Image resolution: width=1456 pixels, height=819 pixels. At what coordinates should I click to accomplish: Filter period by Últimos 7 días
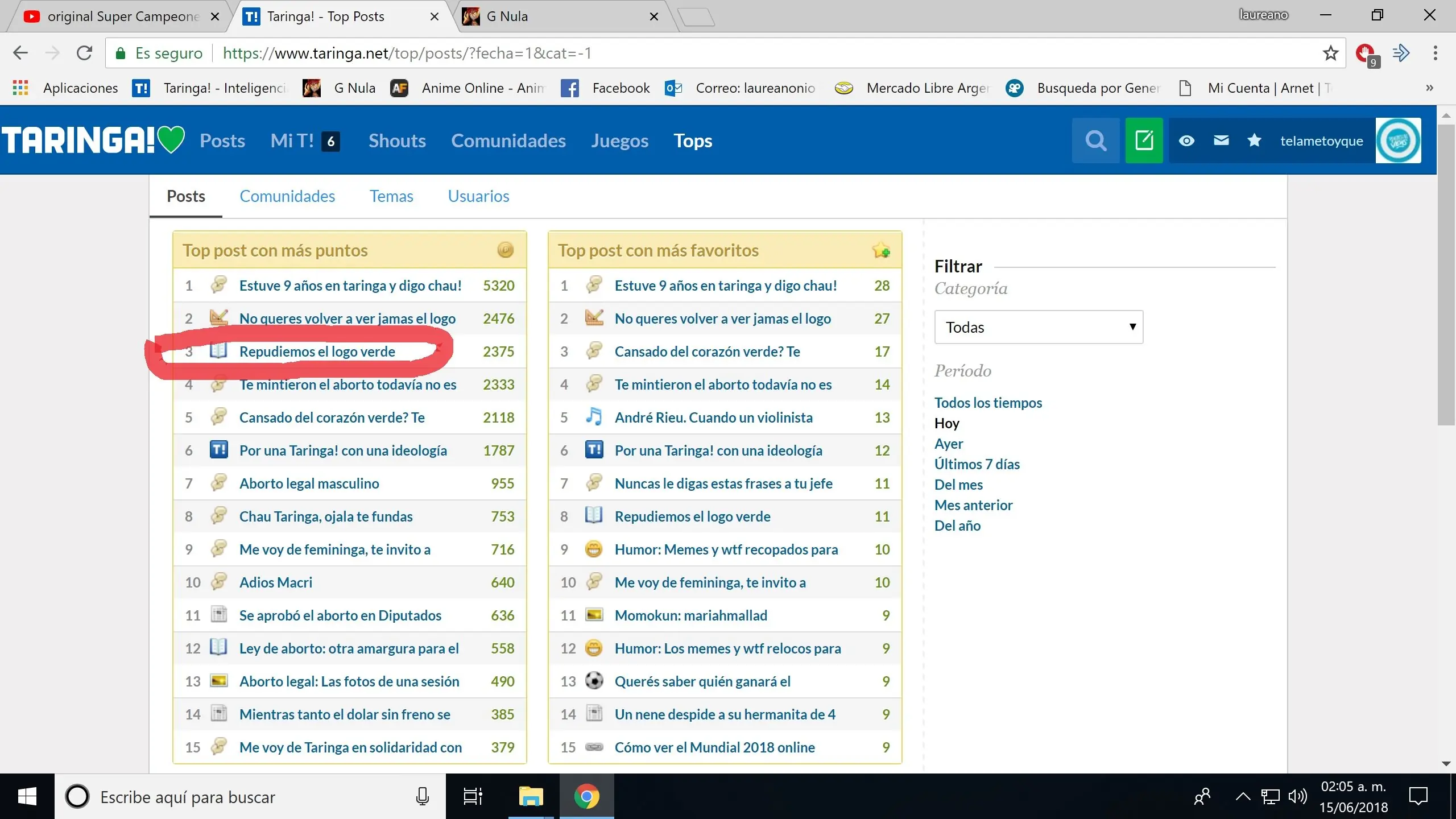click(x=977, y=464)
